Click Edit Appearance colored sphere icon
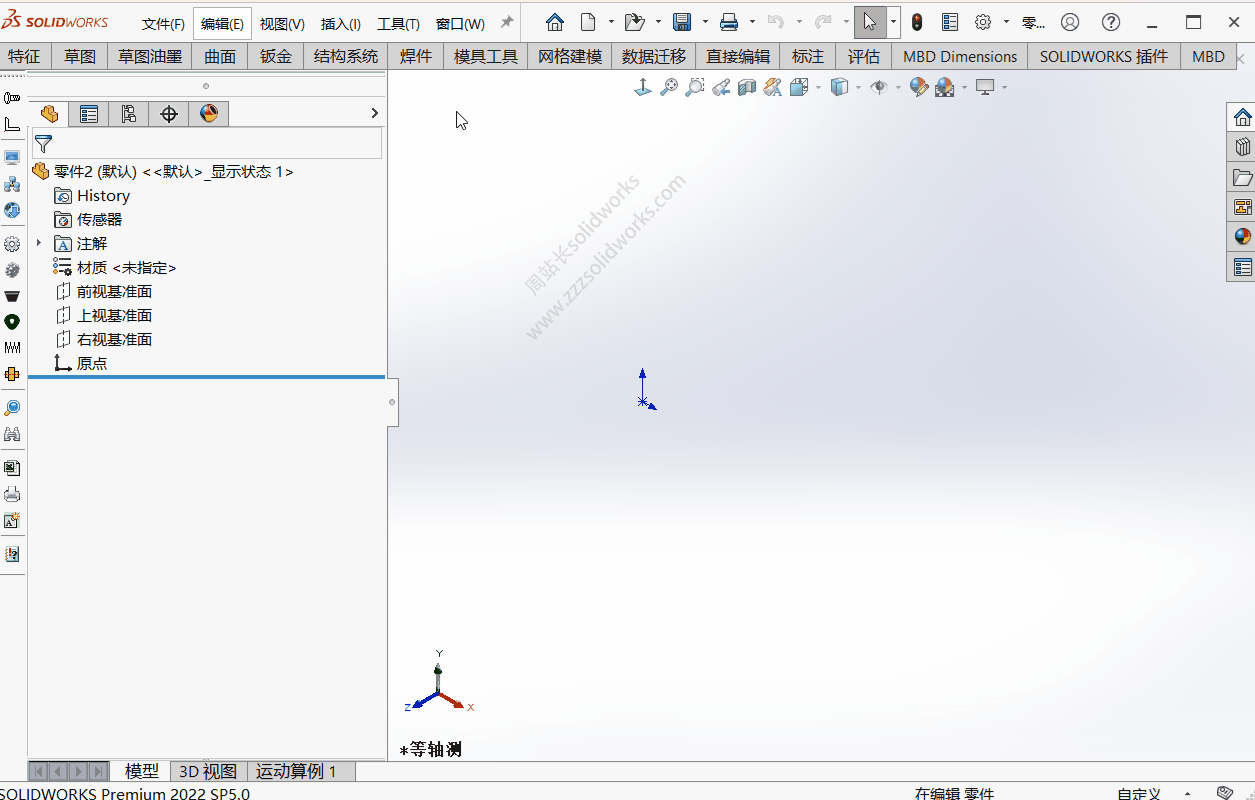 tap(919, 88)
